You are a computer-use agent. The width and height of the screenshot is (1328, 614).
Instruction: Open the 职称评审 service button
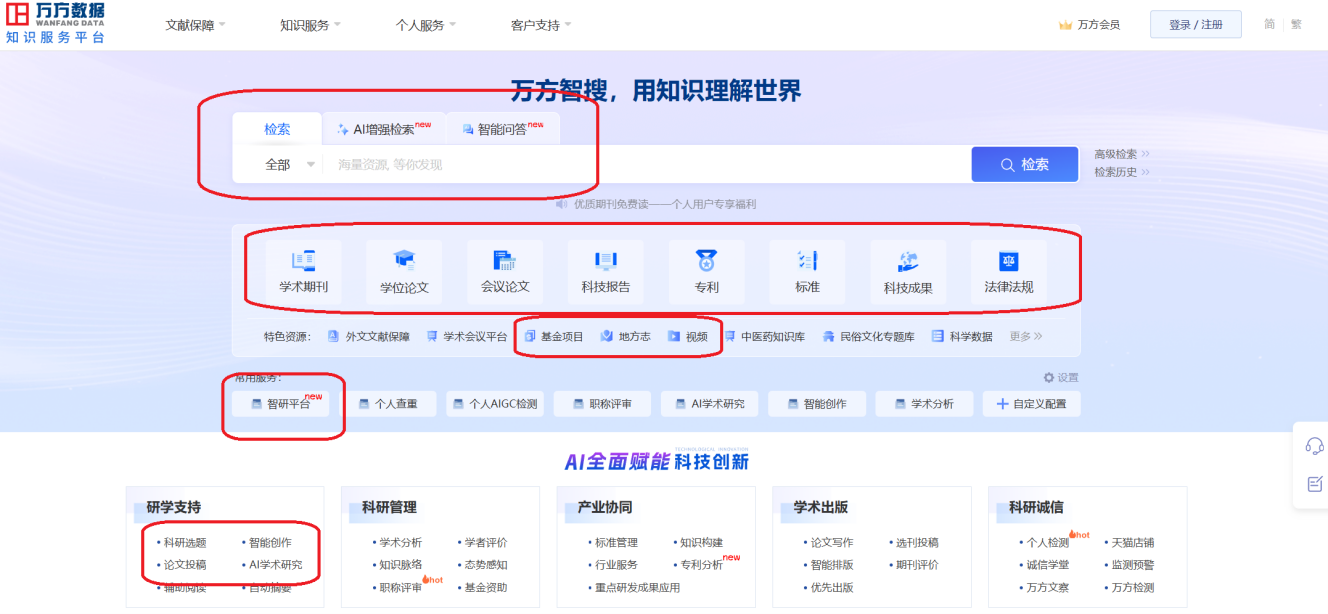coord(602,404)
